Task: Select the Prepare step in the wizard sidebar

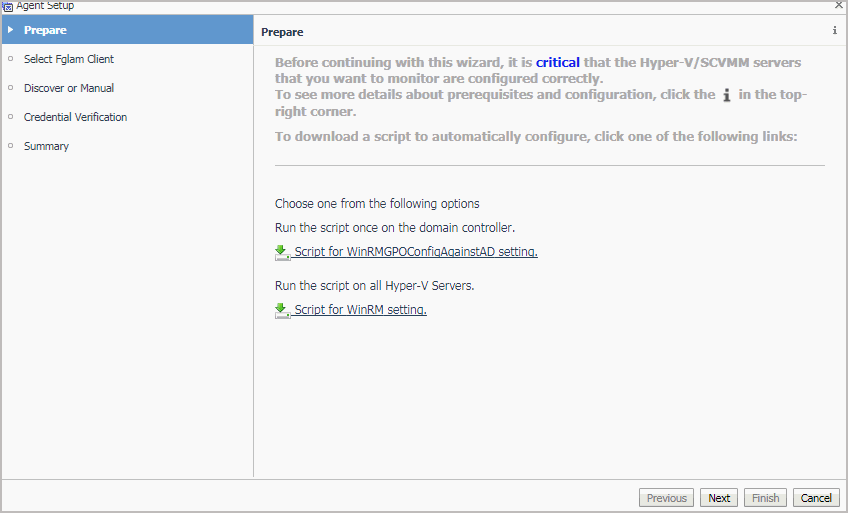Action: coord(45,30)
